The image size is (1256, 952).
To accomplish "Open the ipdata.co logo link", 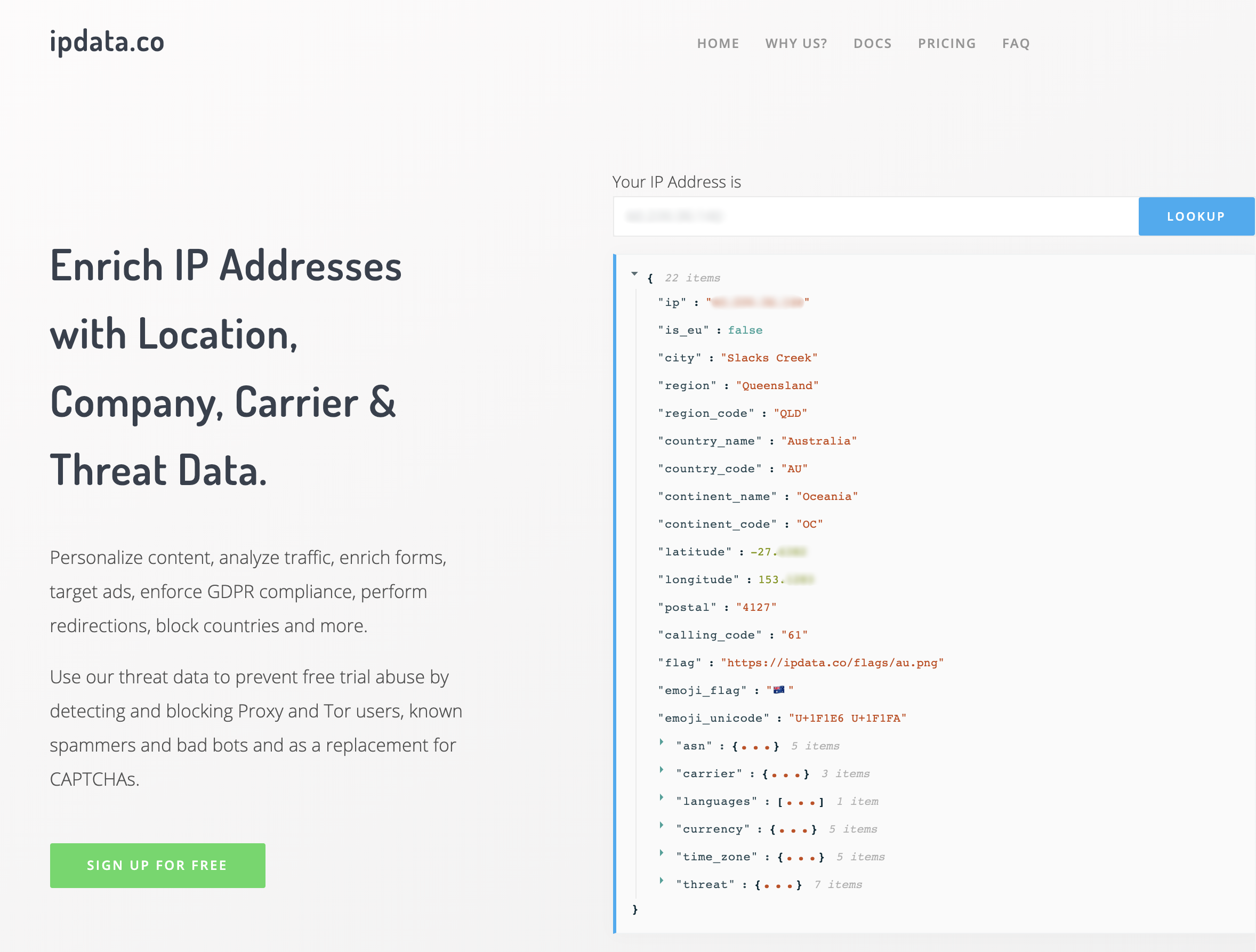I will coord(107,42).
